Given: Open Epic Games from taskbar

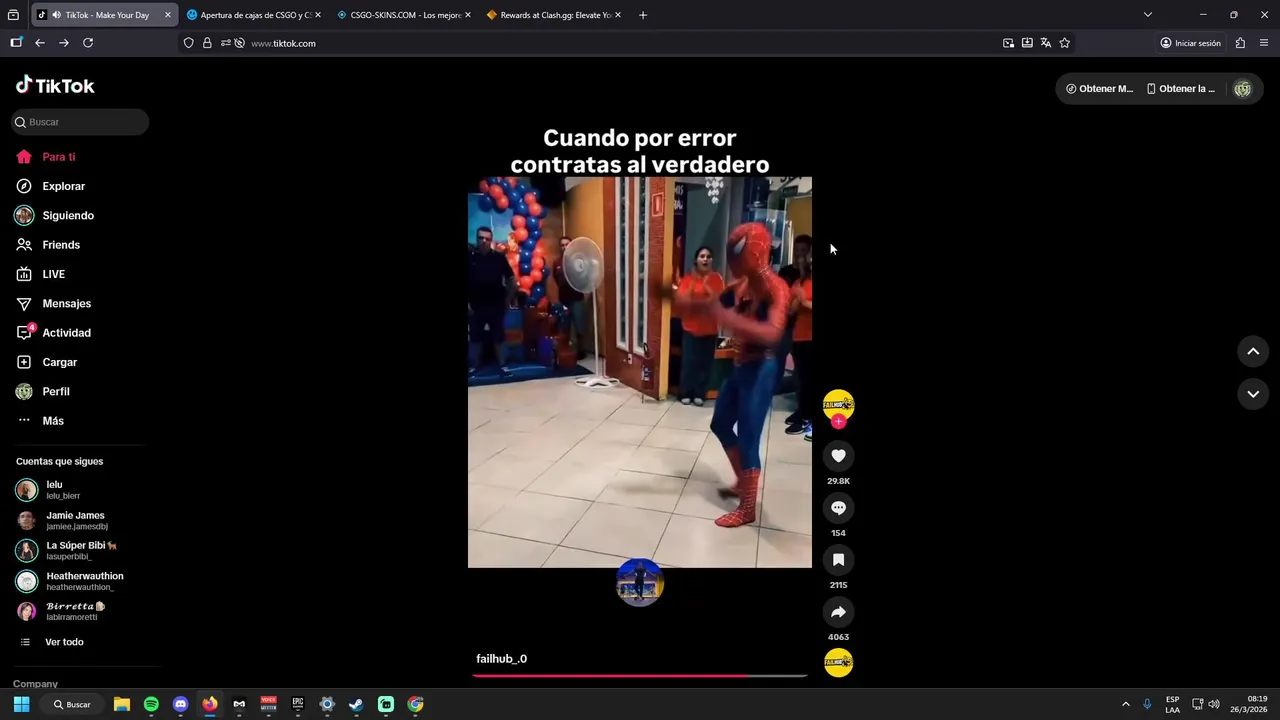Looking at the screenshot, I should click(x=298, y=704).
